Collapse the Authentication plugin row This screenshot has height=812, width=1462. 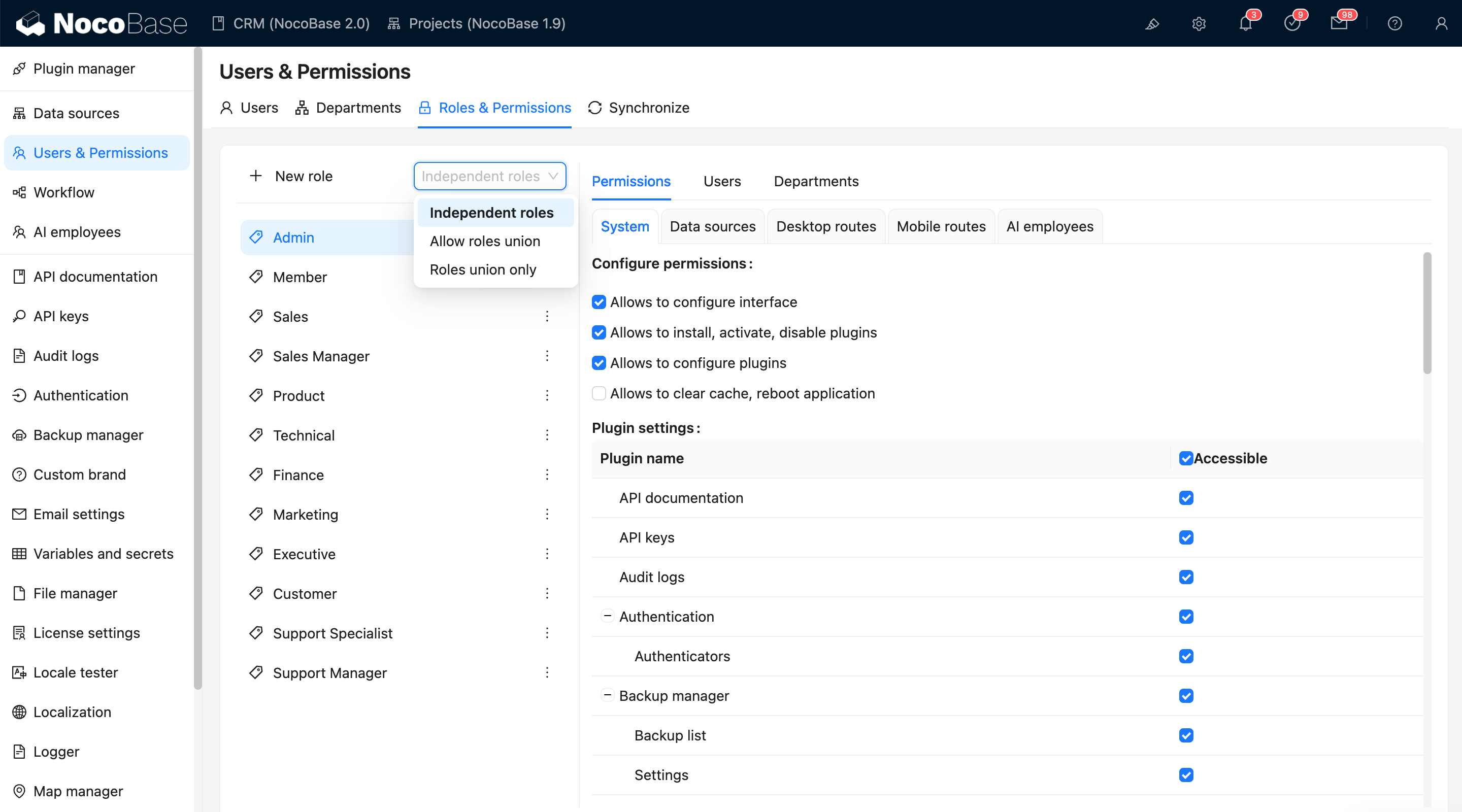(x=607, y=616)
